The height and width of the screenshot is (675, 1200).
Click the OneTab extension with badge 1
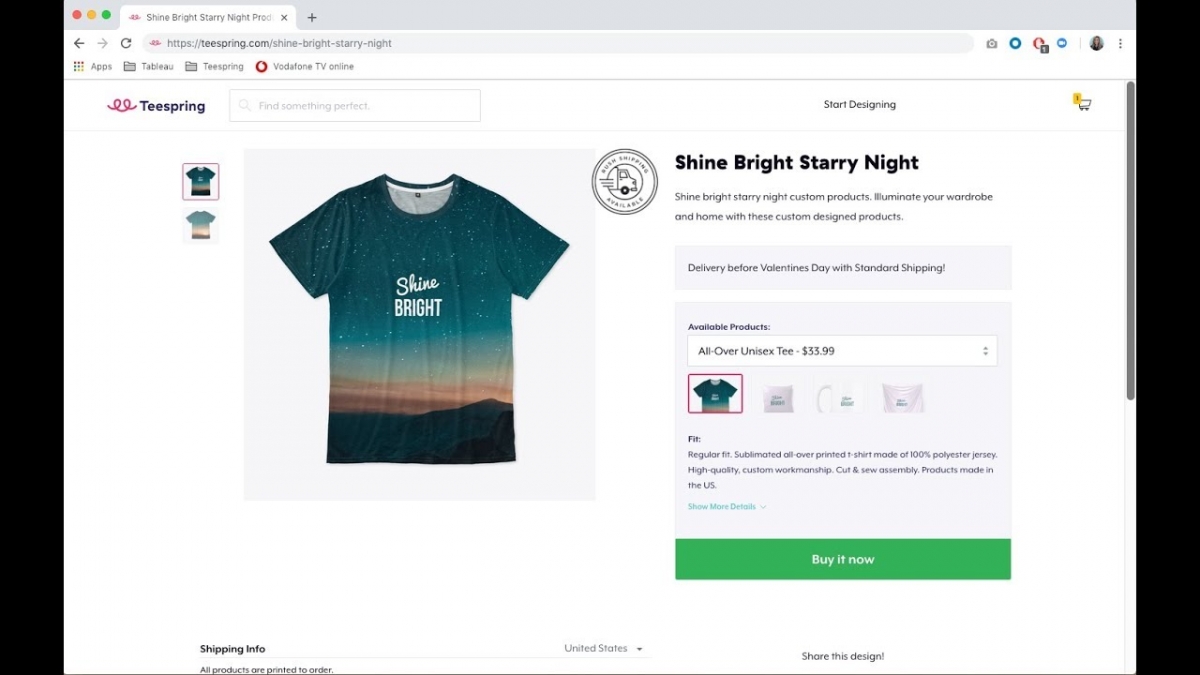(x=1040, y=43)
